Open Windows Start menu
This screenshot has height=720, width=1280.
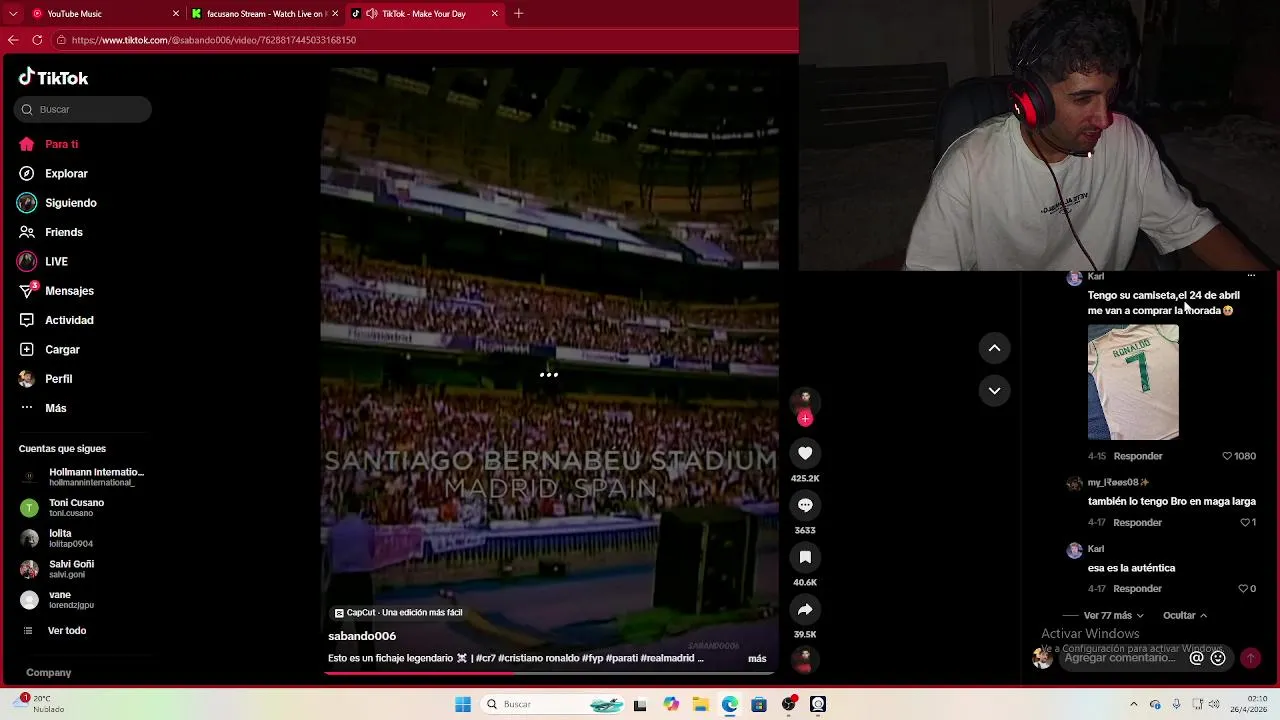coord(462,704)
